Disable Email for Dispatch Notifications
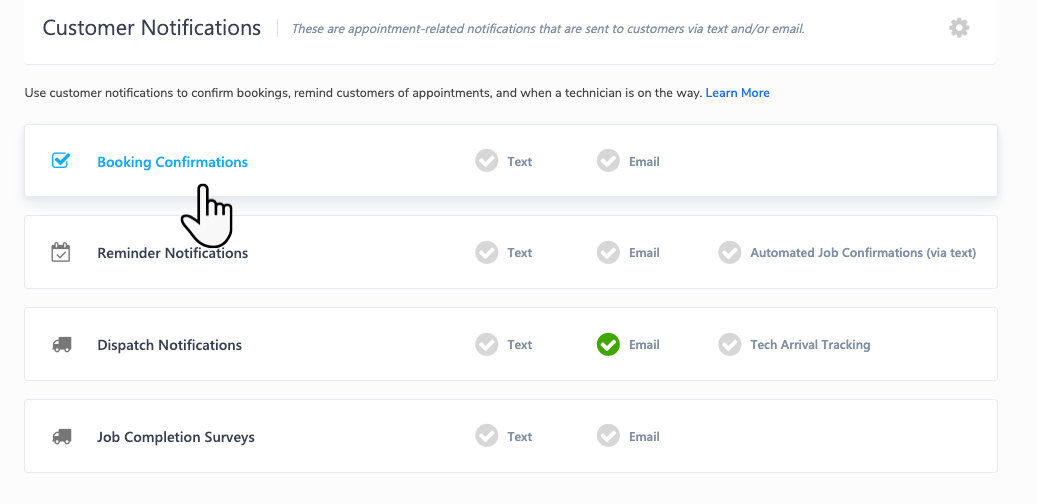 (608, 345)
